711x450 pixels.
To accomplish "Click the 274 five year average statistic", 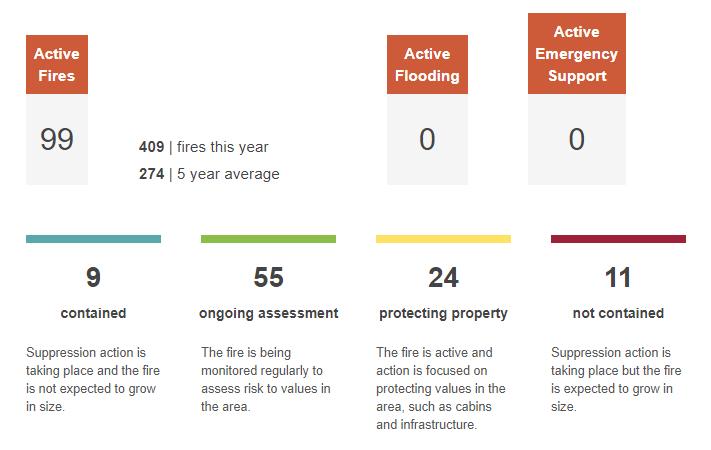I will tap(209, 174).
